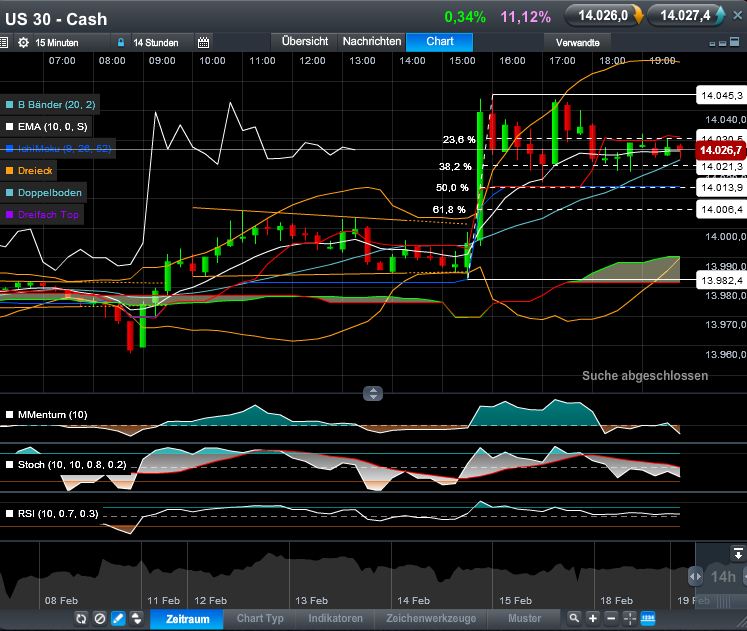Select the Chart tab
Screen dimensions: 747x631
(440, 41)
